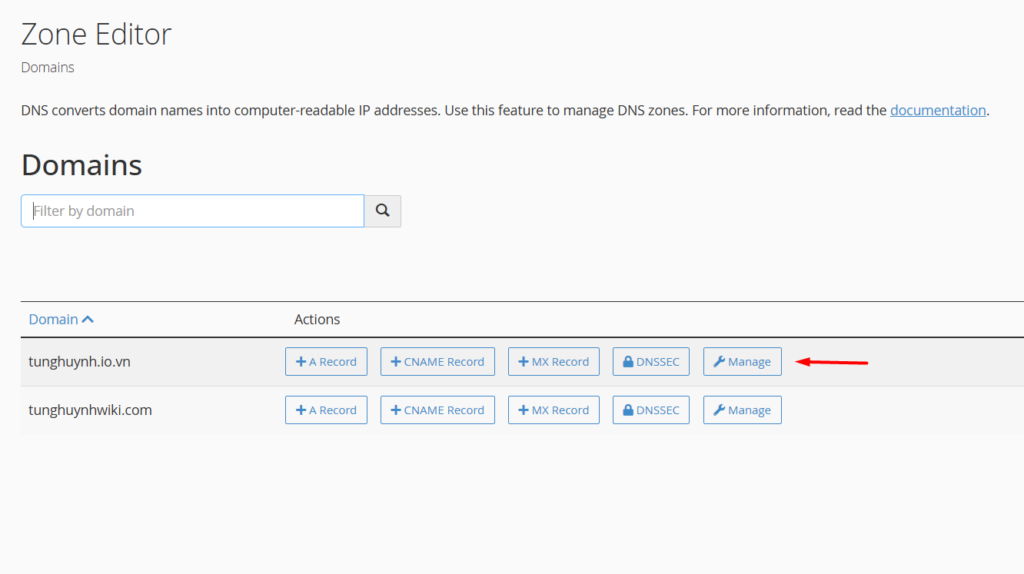The image size is (1024, 574).
Task: Click the Domains breadcrumb under Zone Editor
Action: tap(47, 68)
